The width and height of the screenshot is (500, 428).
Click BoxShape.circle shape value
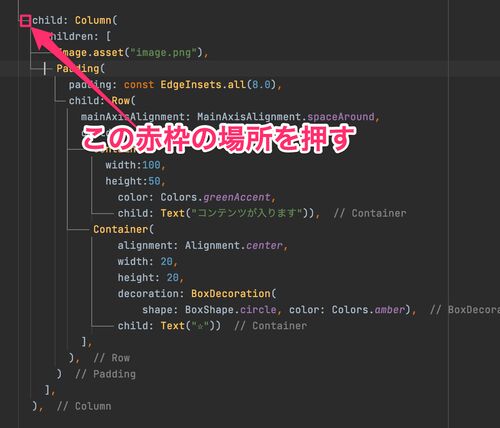(231, 310)
